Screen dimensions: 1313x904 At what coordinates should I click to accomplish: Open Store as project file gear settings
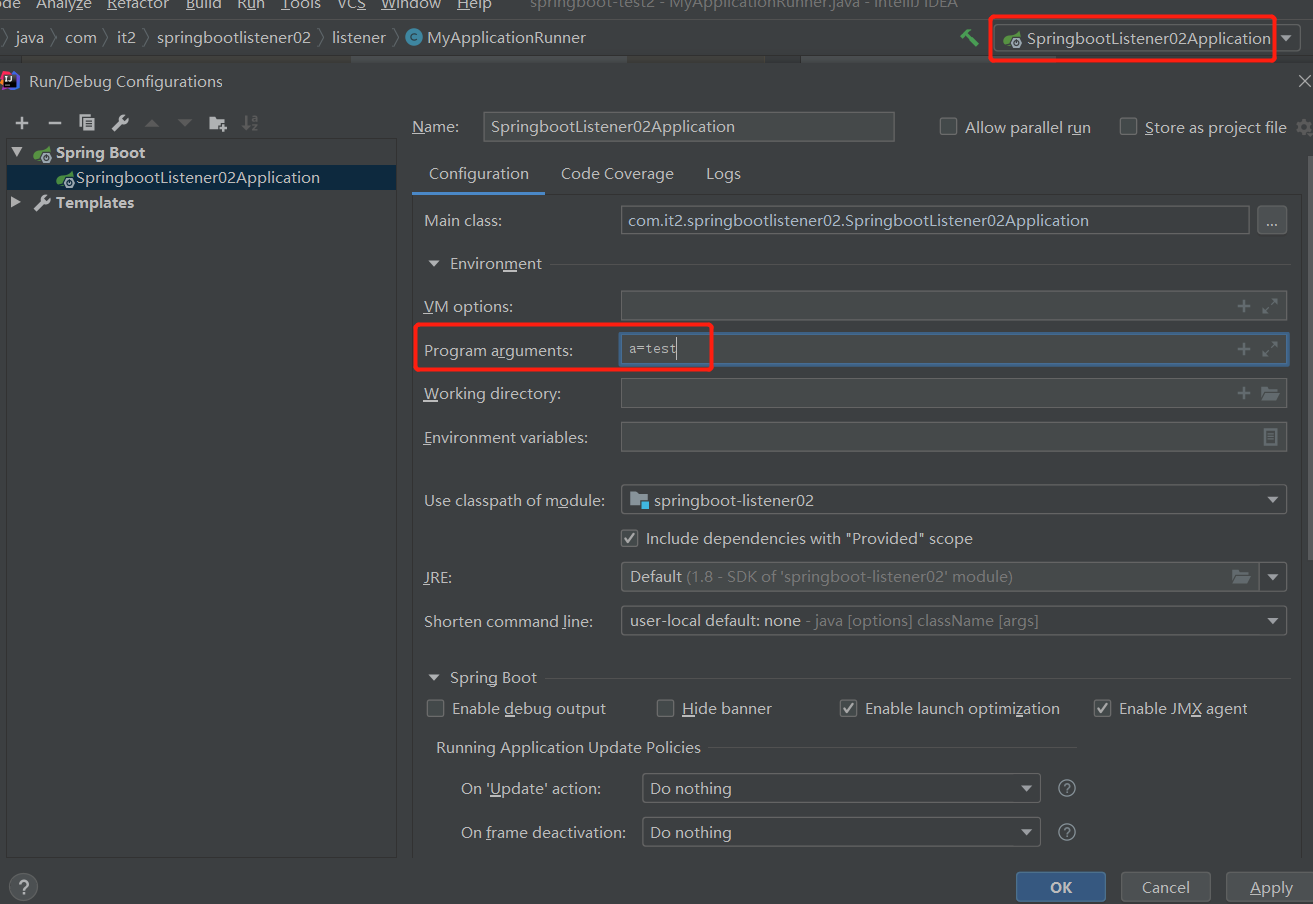click(1304, 127)
